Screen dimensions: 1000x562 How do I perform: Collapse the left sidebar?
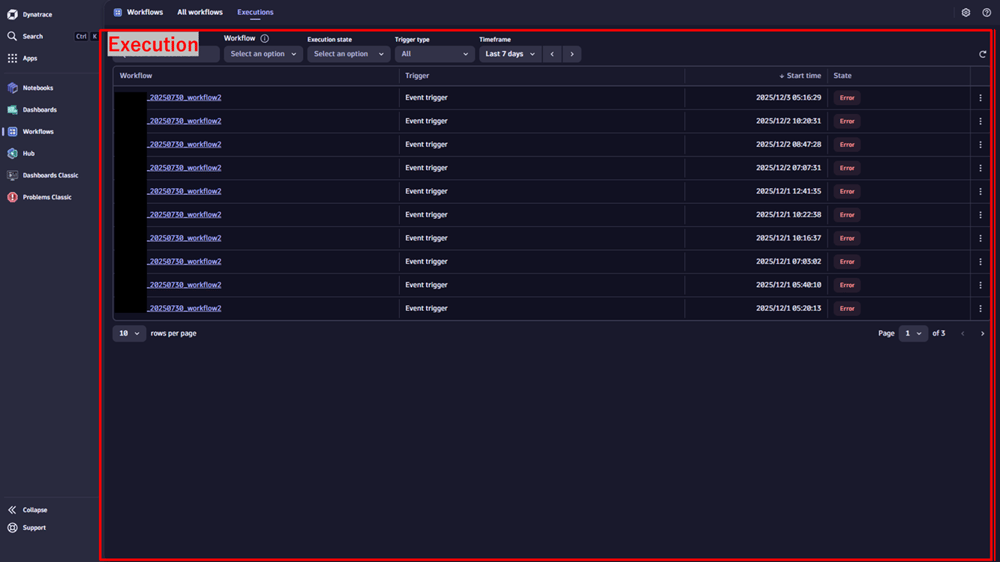[34, 510]
